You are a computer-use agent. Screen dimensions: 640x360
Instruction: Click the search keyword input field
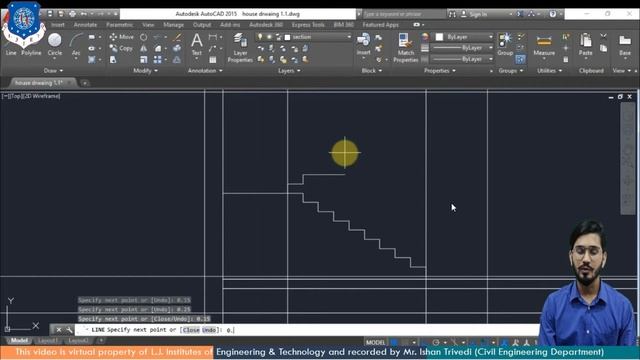[x=403, y=14]
